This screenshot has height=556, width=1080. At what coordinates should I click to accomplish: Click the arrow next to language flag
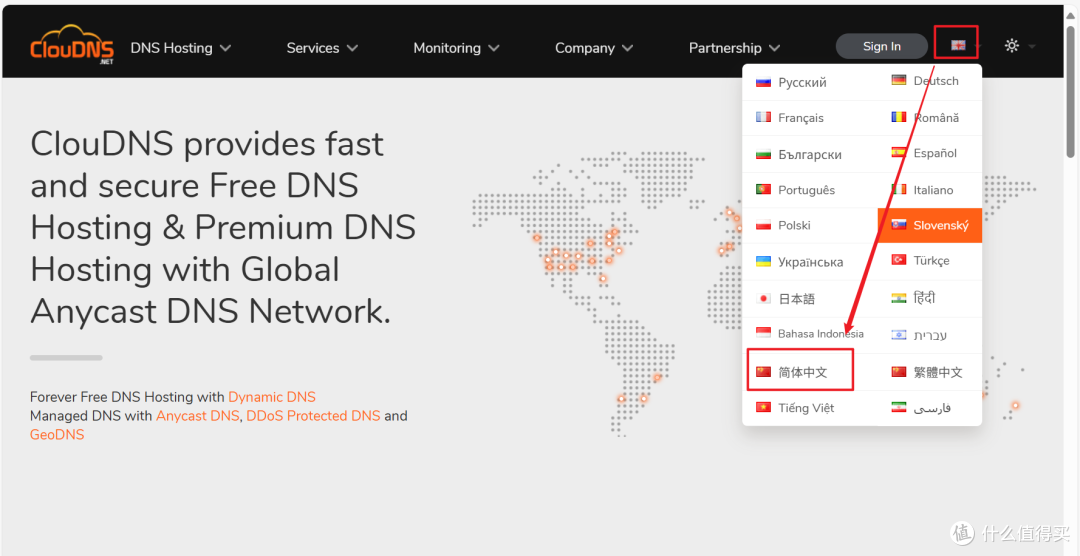pos(978,46)
